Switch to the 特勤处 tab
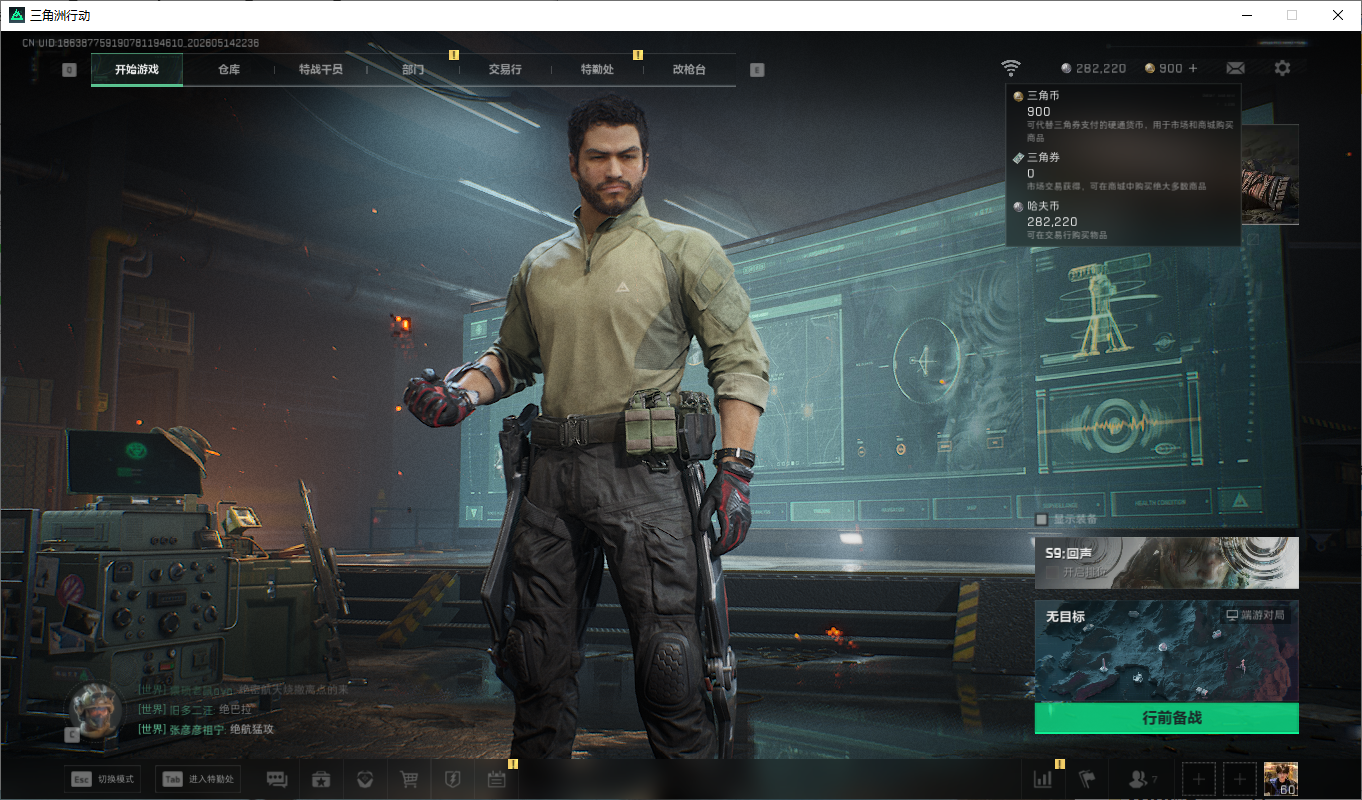This screenshot has height=800, width=1362. 597,70
